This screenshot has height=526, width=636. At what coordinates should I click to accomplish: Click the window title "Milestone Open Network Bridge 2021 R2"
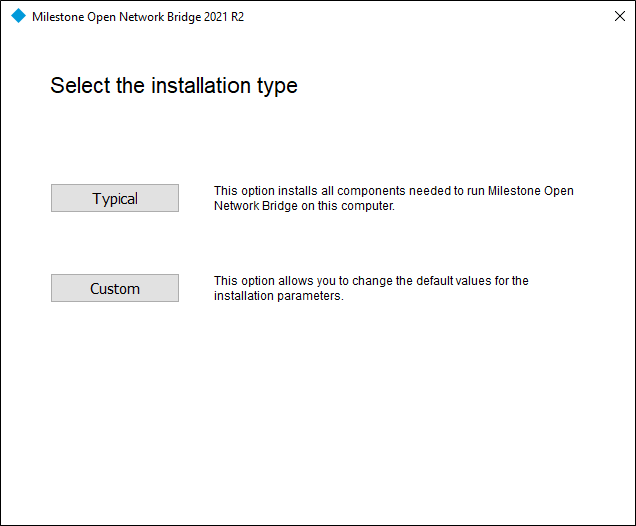point(138,17)
